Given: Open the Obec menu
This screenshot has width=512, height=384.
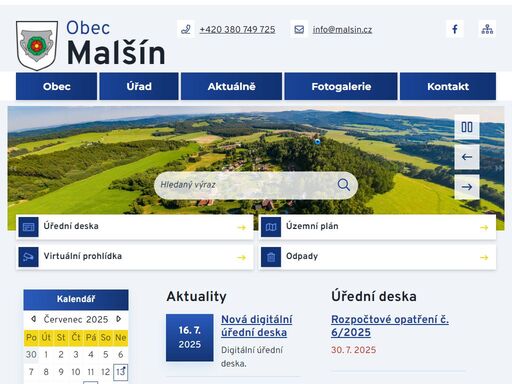Looking at the screenshot, I should click(x=56, y=86).
